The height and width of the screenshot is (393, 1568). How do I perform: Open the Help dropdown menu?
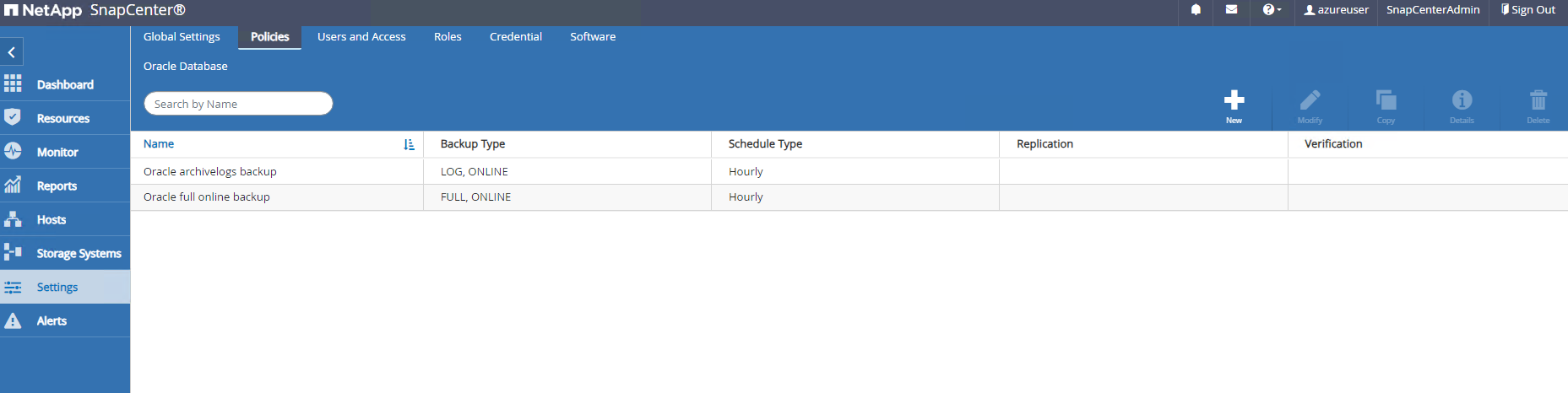(1272, 10)
